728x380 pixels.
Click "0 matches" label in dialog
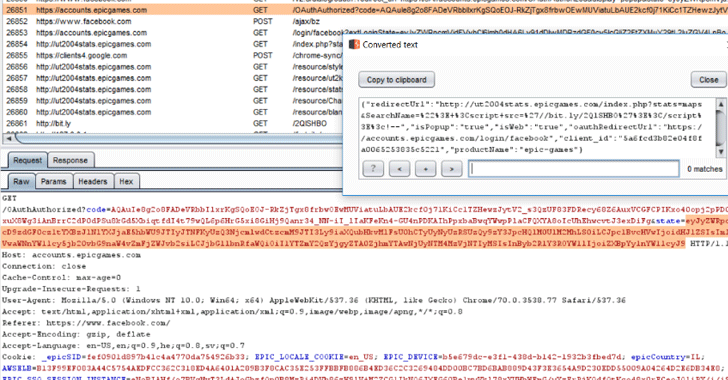point(705,169)
